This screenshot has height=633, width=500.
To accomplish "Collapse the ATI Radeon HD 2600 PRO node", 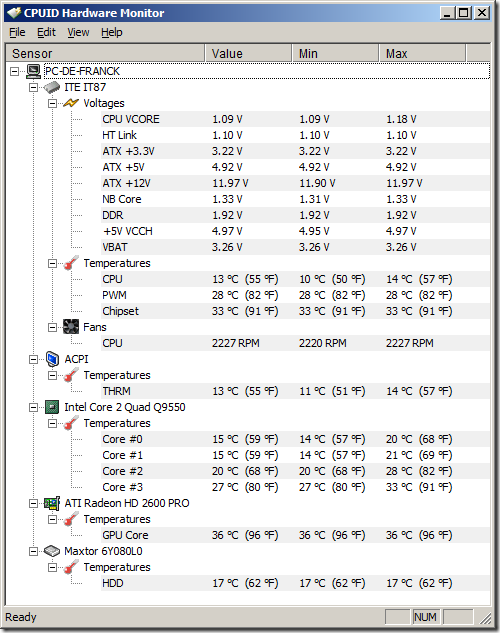I will point(33,503).
